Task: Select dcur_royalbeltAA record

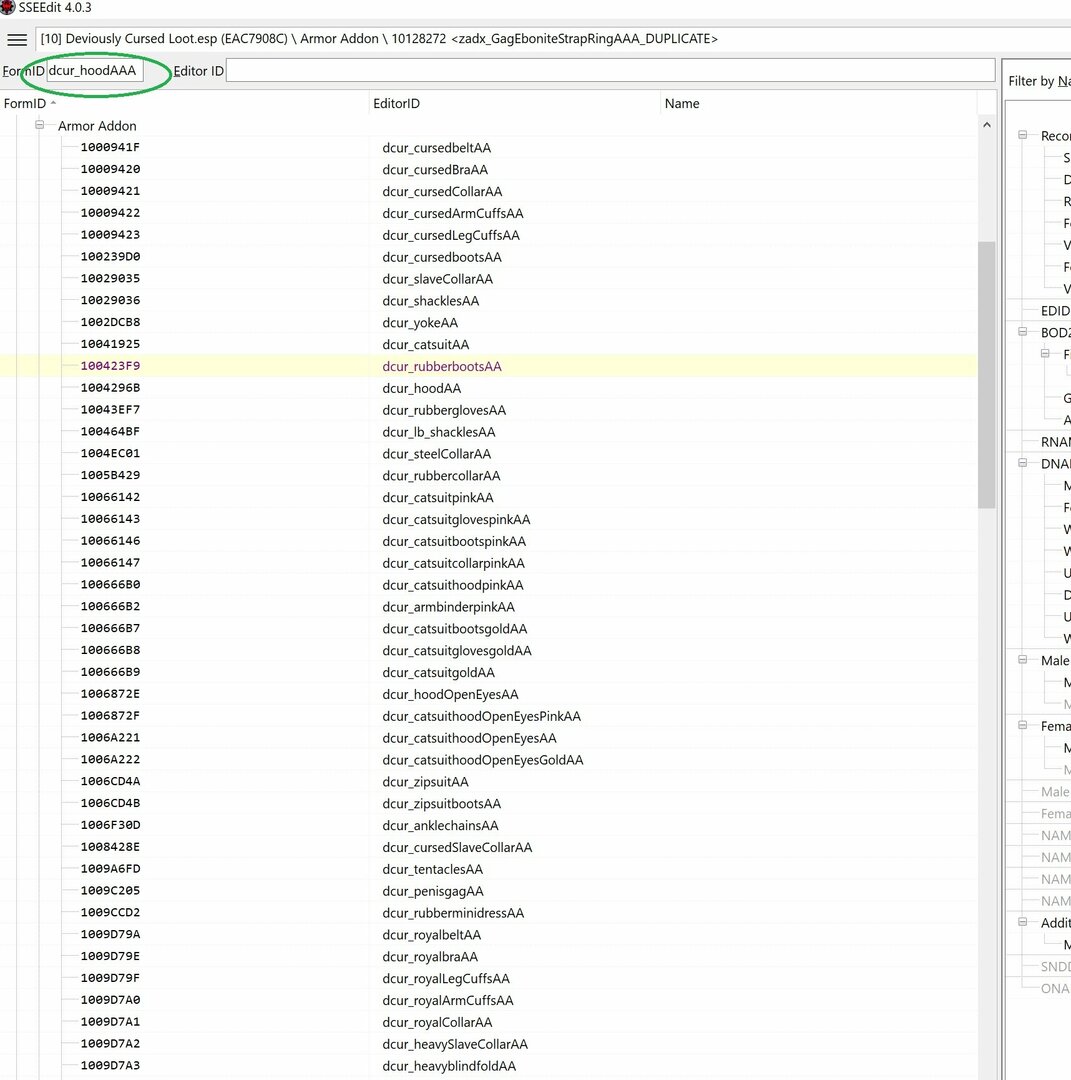Action: pyautogui.click(x=489, y=935)
